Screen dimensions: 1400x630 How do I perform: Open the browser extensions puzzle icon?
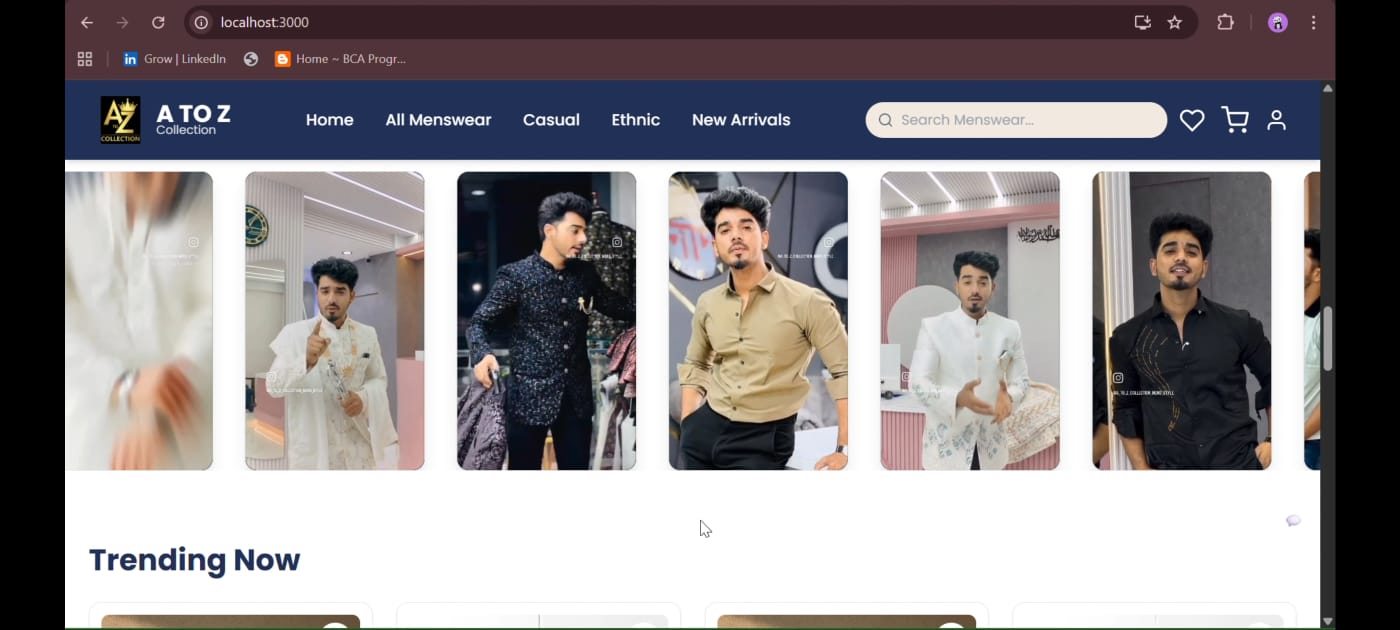[1225, 22]
